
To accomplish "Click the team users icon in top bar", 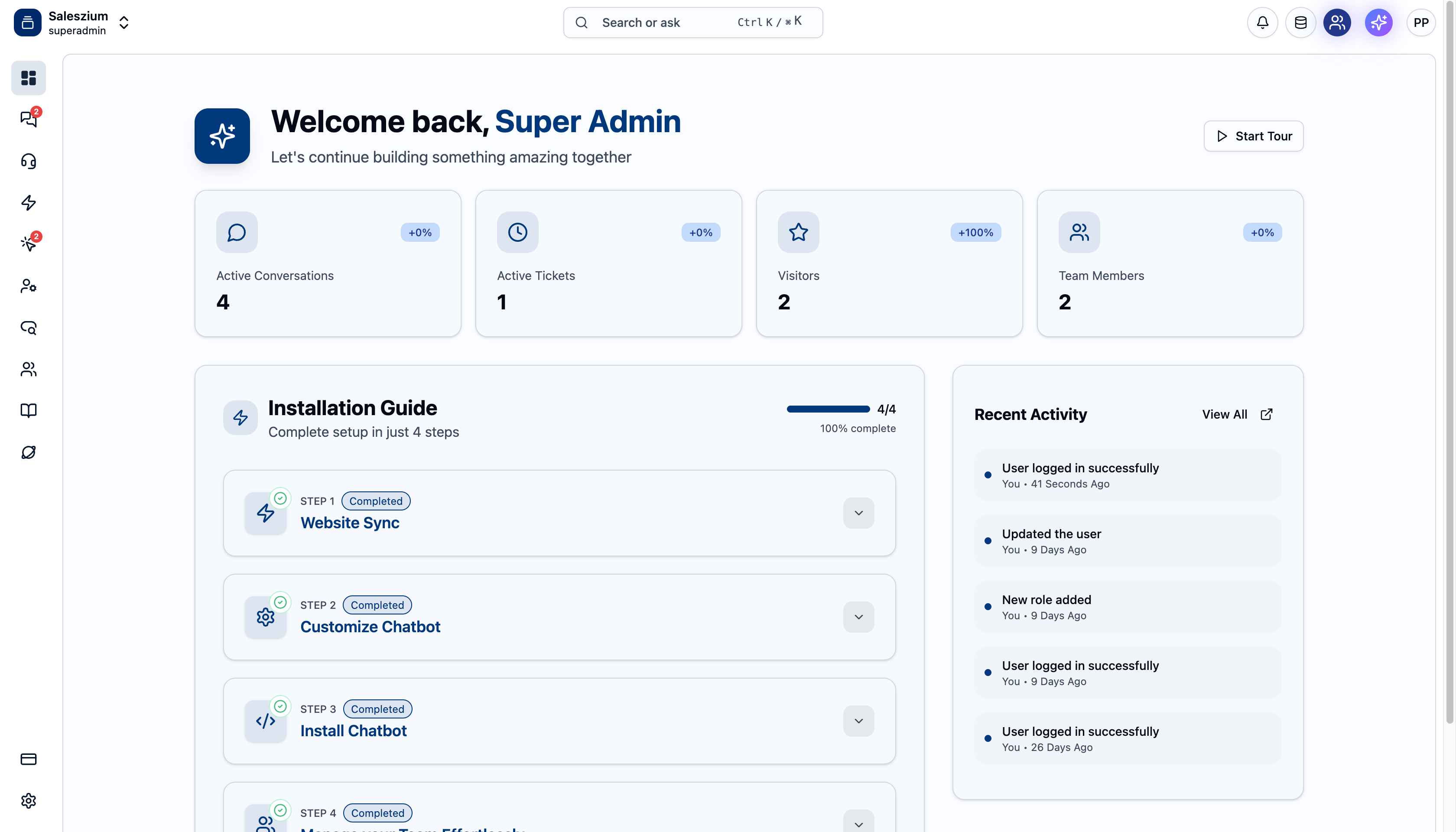I will pyautogui.click(x=1337, y=23).
